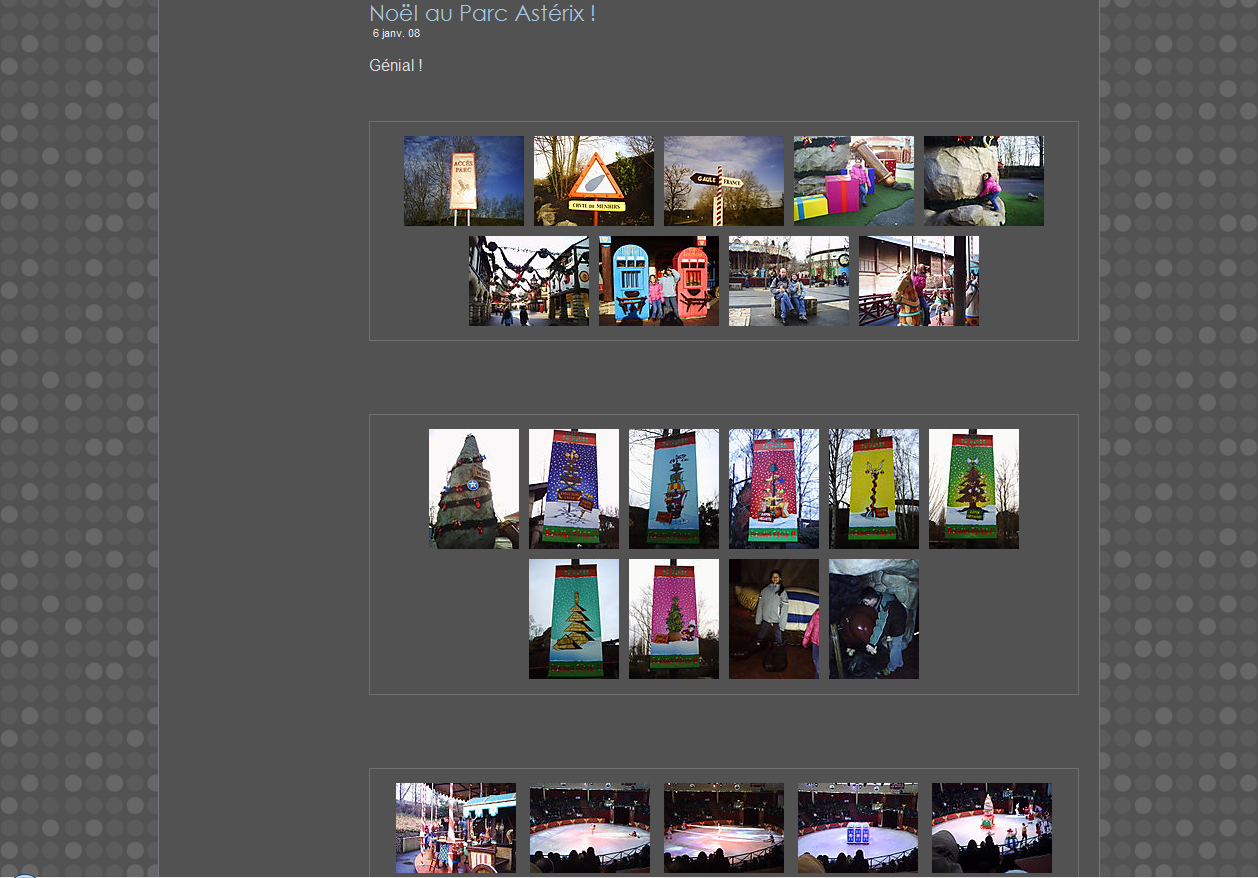This screenshot has height=878, width=1258.
Task: Open the green banner with Christmas tree
Action: click(973, 489)
